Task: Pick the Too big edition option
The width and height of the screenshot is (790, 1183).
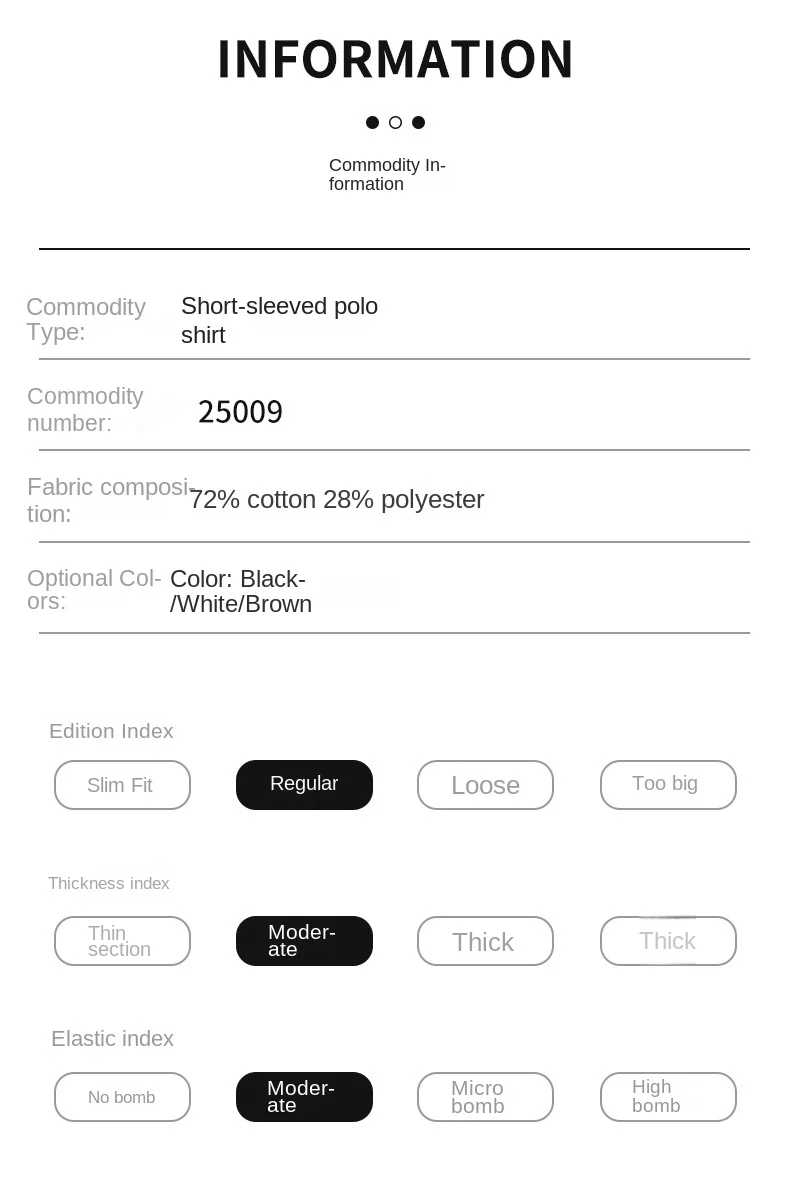Action: 667,785
